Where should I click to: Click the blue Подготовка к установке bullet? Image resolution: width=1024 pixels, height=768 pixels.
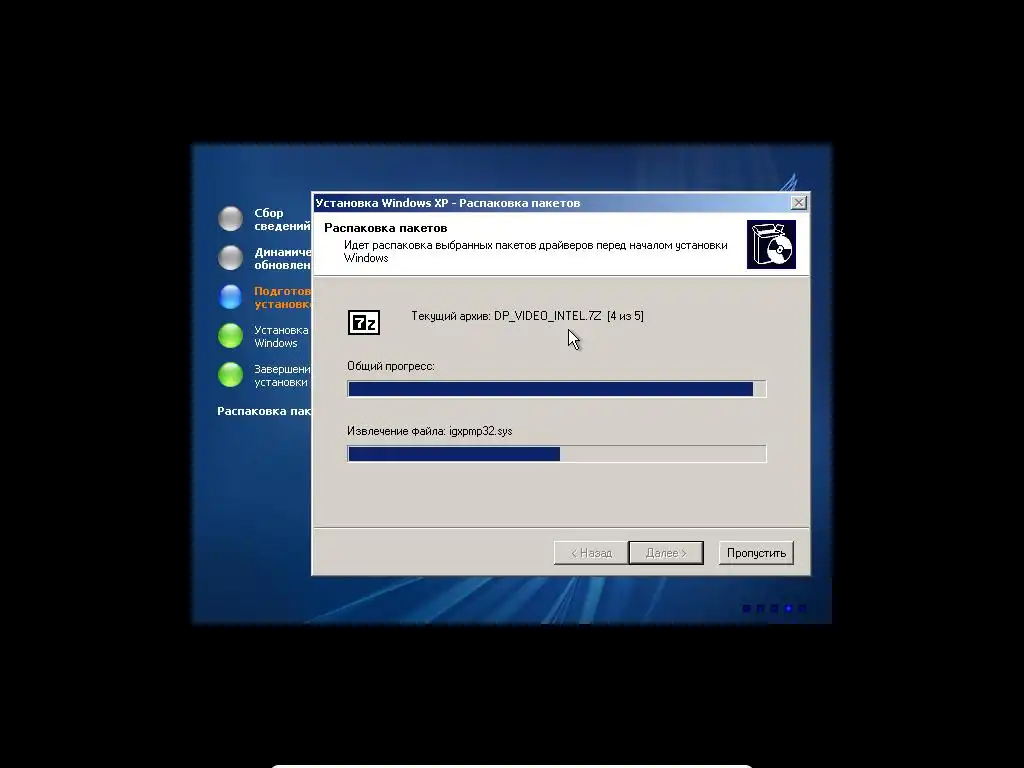[230, 296]
